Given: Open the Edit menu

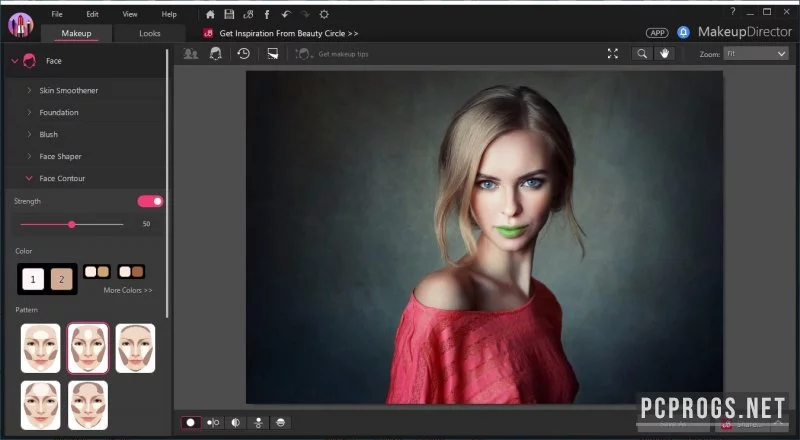Looking at the screenshot, I should (92, 14).
